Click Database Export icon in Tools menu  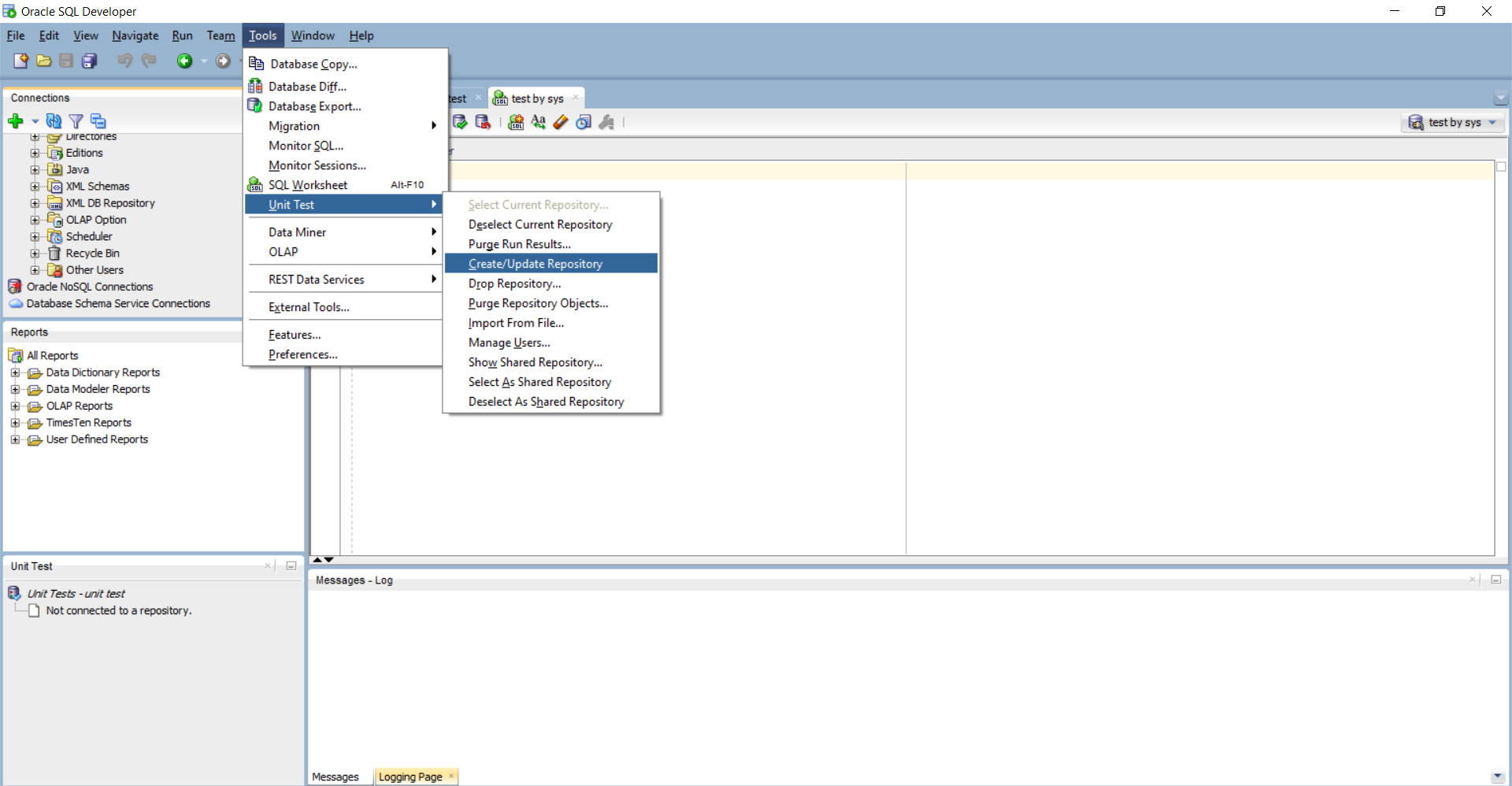[x=255, y=106]
